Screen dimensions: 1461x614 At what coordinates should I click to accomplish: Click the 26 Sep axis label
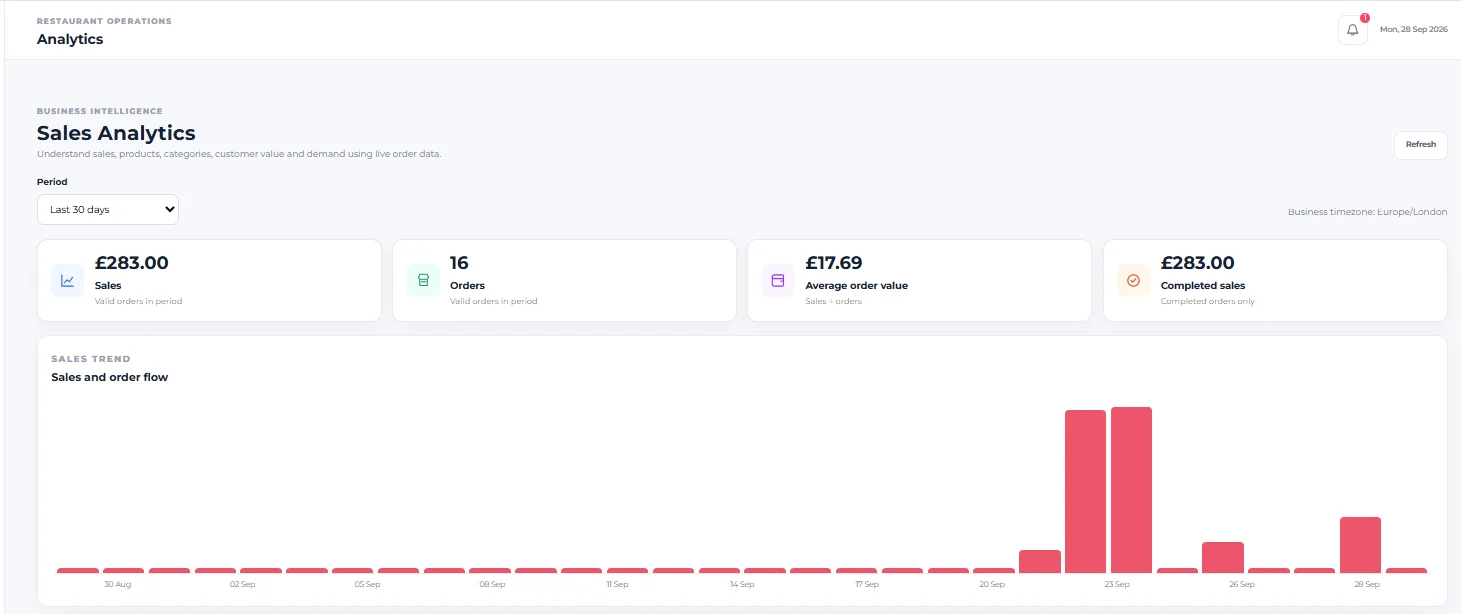tap(1242, 584)
